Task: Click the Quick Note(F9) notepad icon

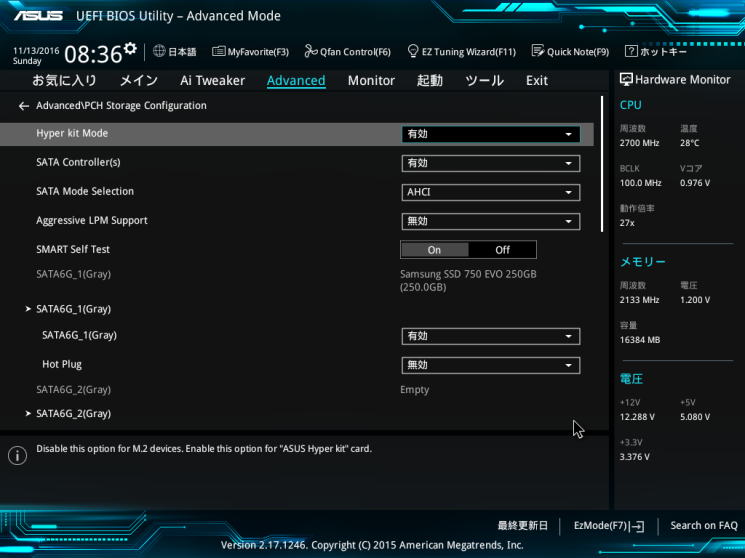Action: pyautogui.click(x=538, y=51)
